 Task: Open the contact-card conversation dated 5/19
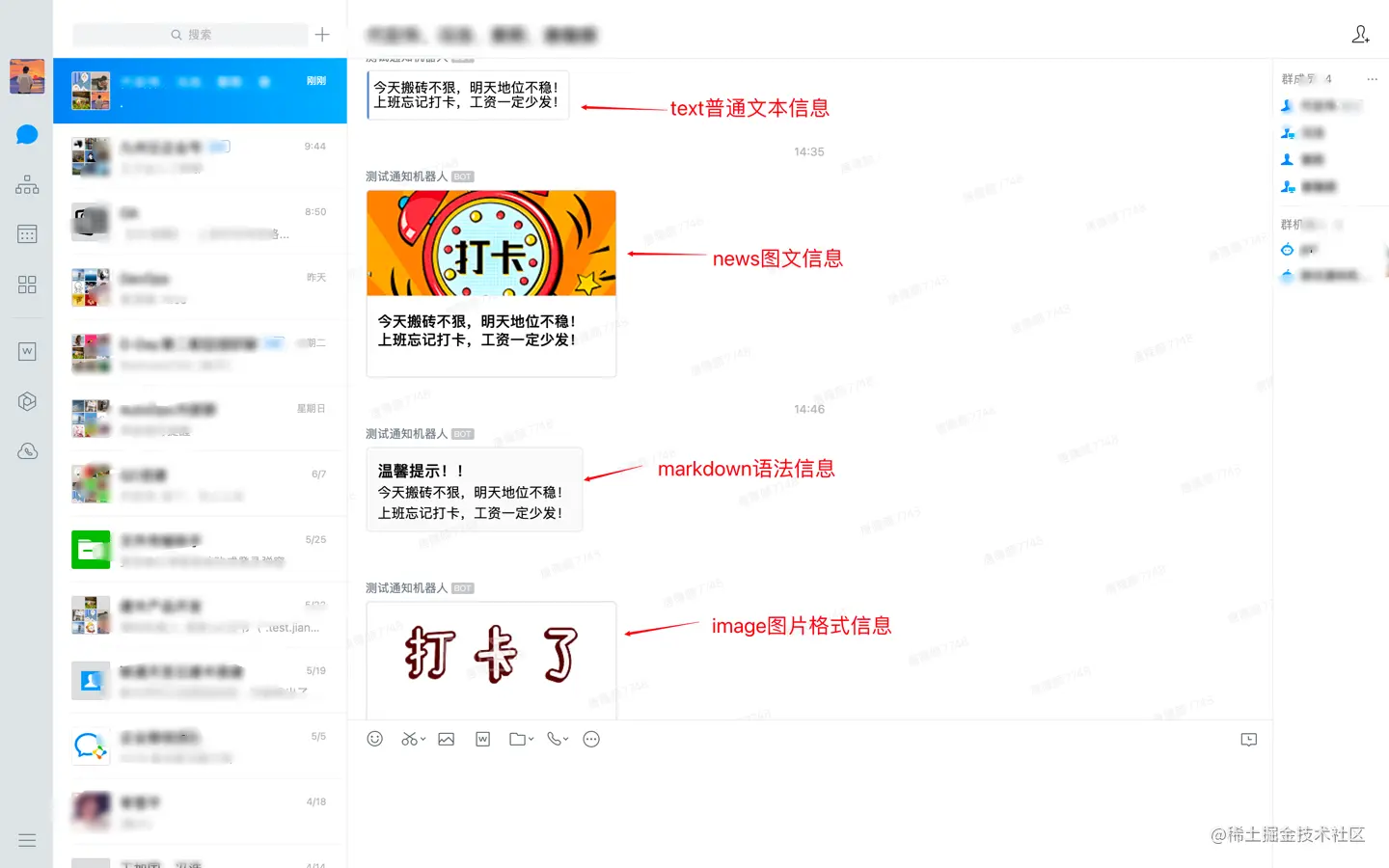[200, 681]
